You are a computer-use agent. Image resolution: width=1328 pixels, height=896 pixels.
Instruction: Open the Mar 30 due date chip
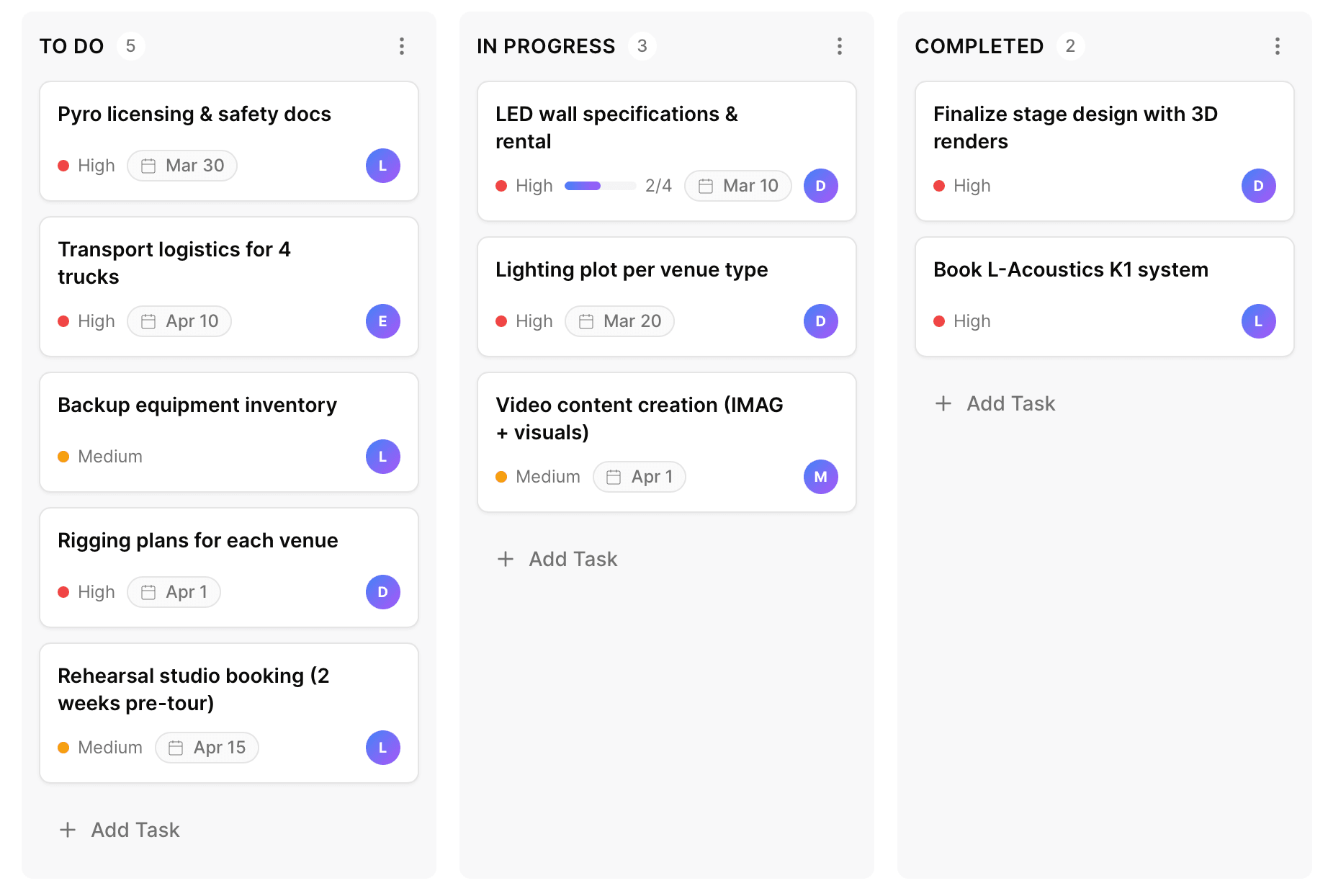coord(181,165)
